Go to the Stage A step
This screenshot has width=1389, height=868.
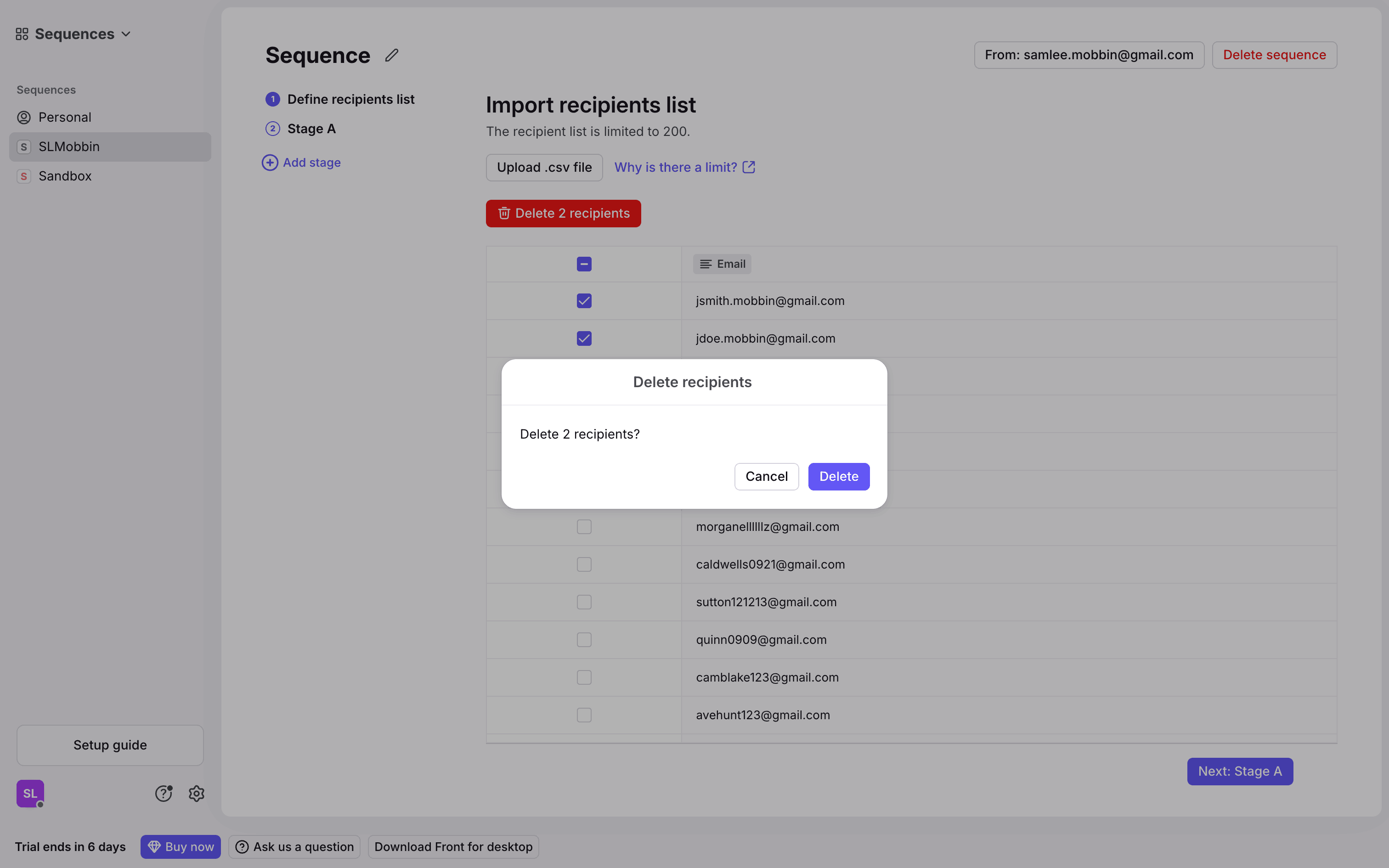pos(311,129)
